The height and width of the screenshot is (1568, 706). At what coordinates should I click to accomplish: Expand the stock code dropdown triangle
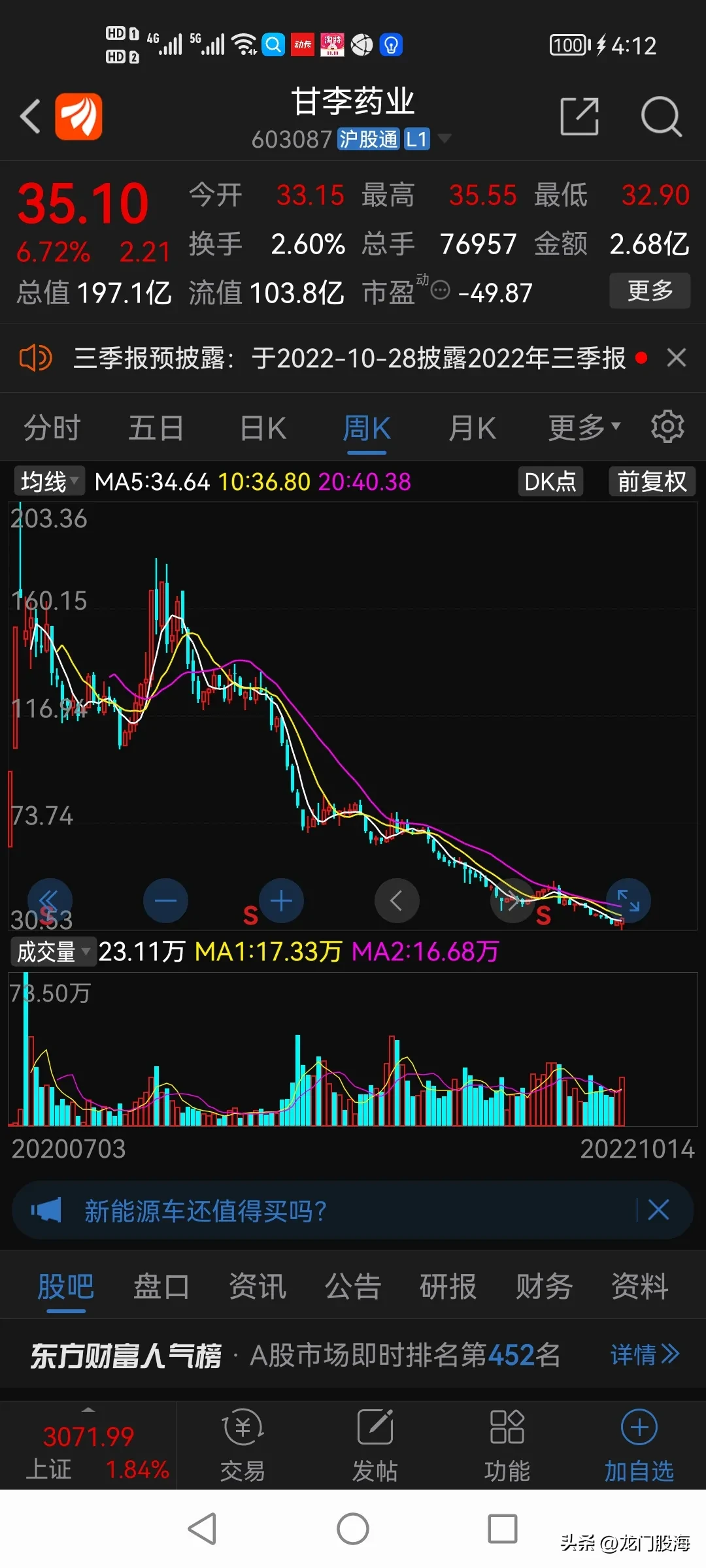[444, 139]
